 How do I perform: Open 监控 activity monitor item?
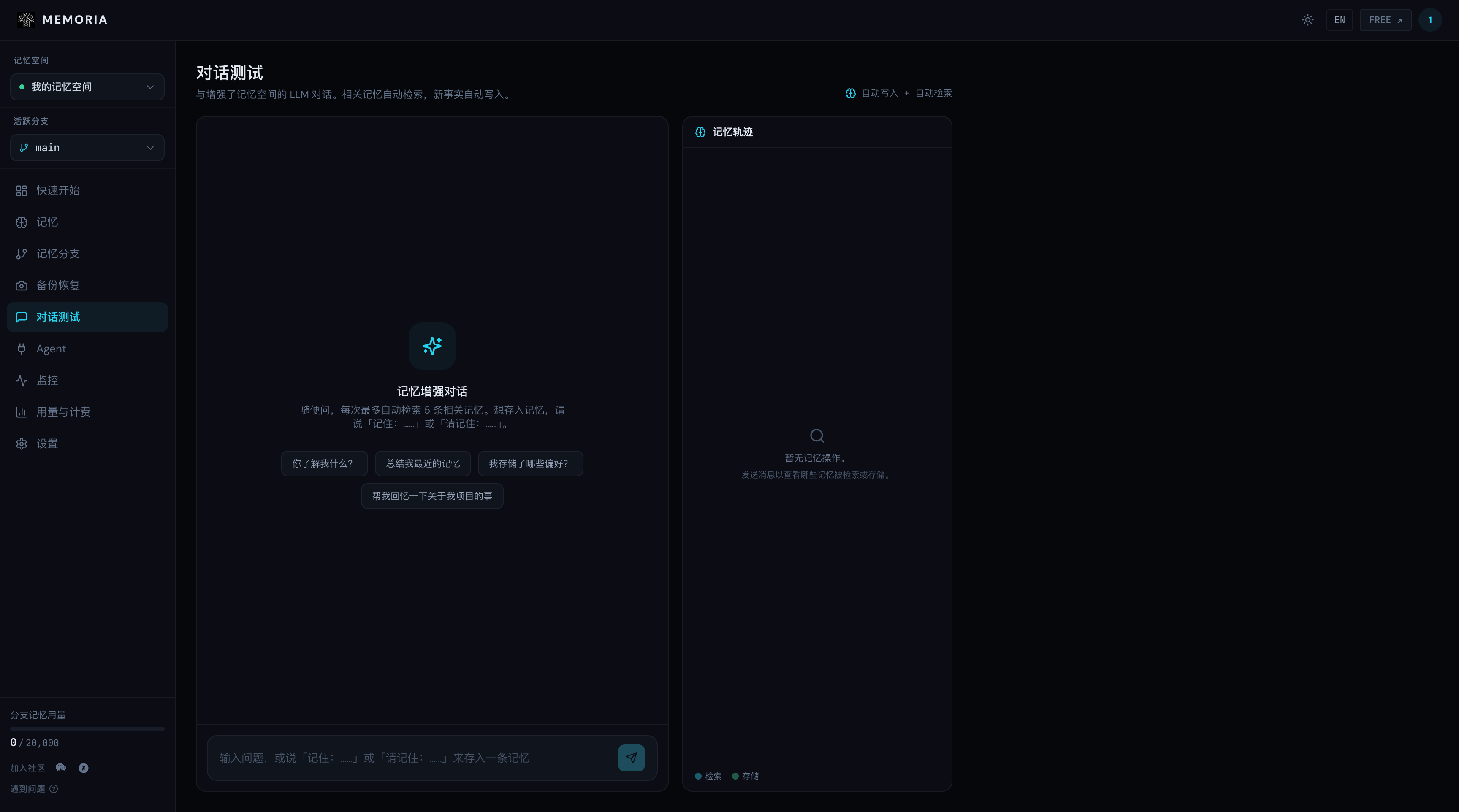(87, 381)
